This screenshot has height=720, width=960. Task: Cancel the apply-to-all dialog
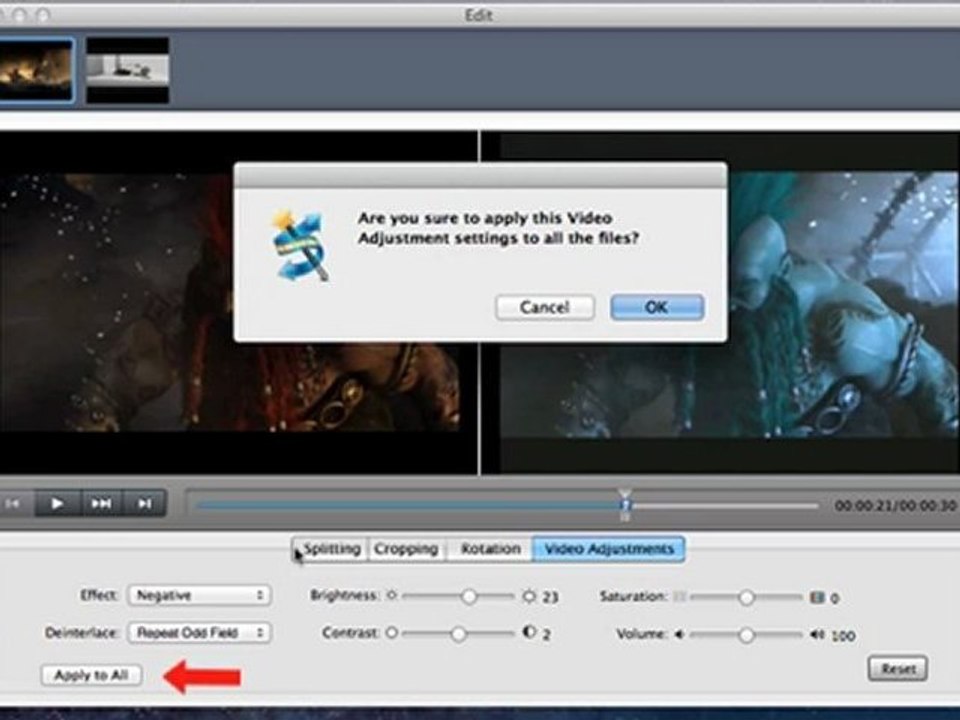[x=544, y=307]
